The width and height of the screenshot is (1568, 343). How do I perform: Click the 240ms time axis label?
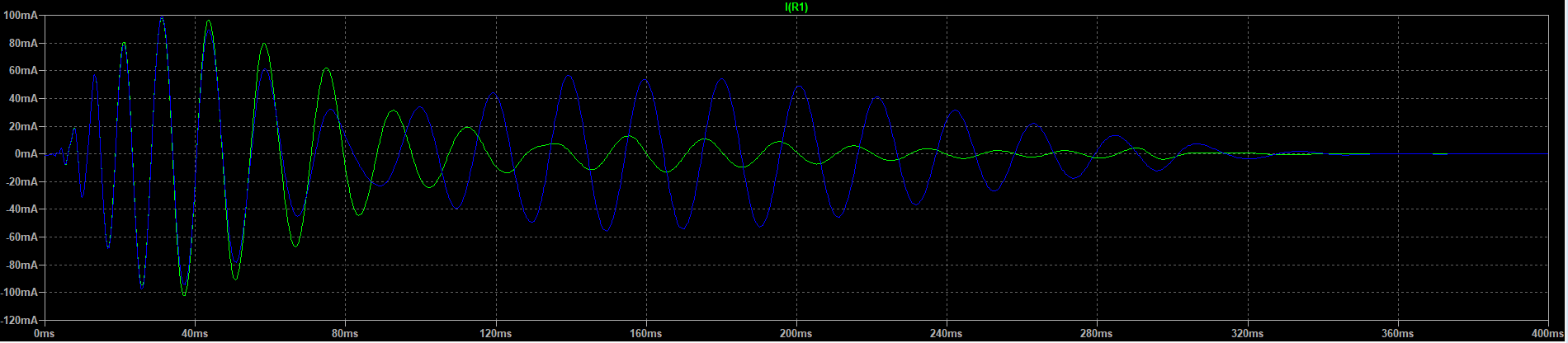[947, 334]
